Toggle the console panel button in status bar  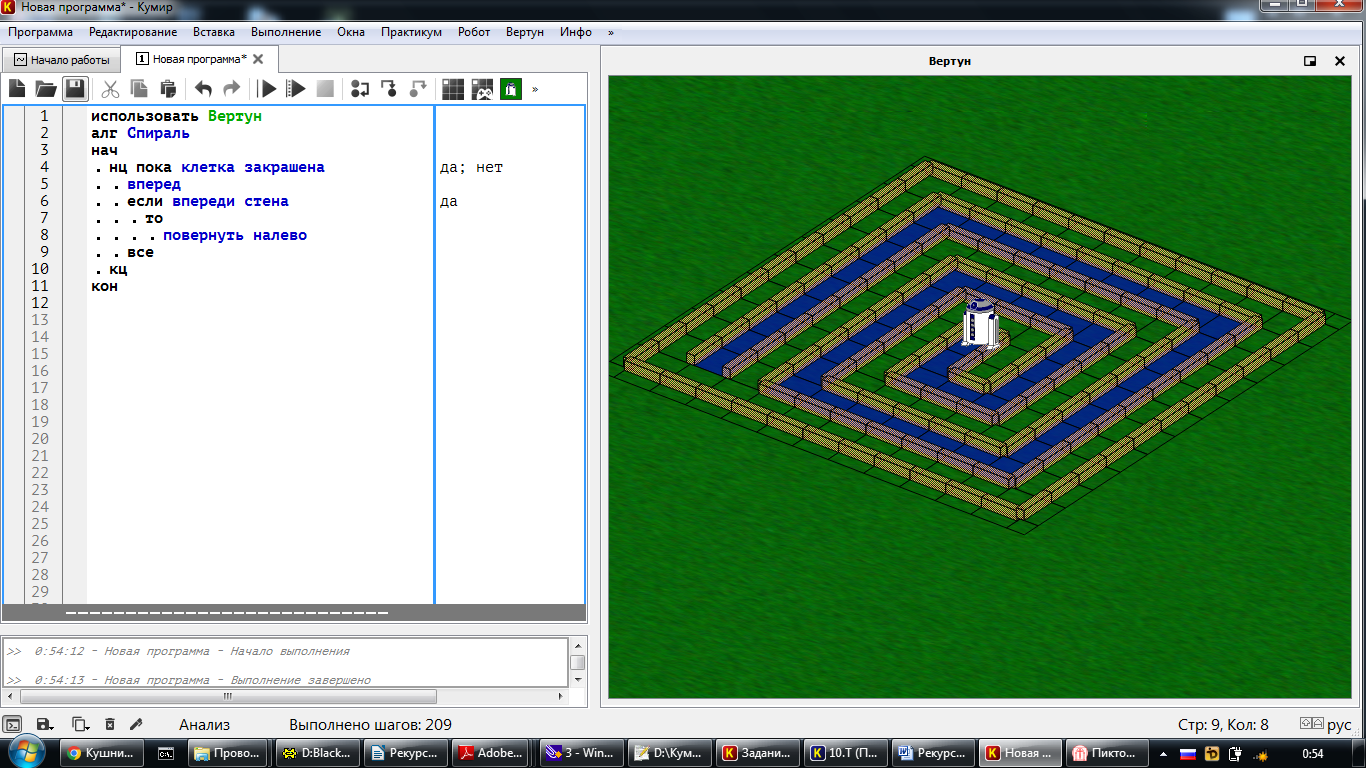pyautogui.click(x=12, y=724)
